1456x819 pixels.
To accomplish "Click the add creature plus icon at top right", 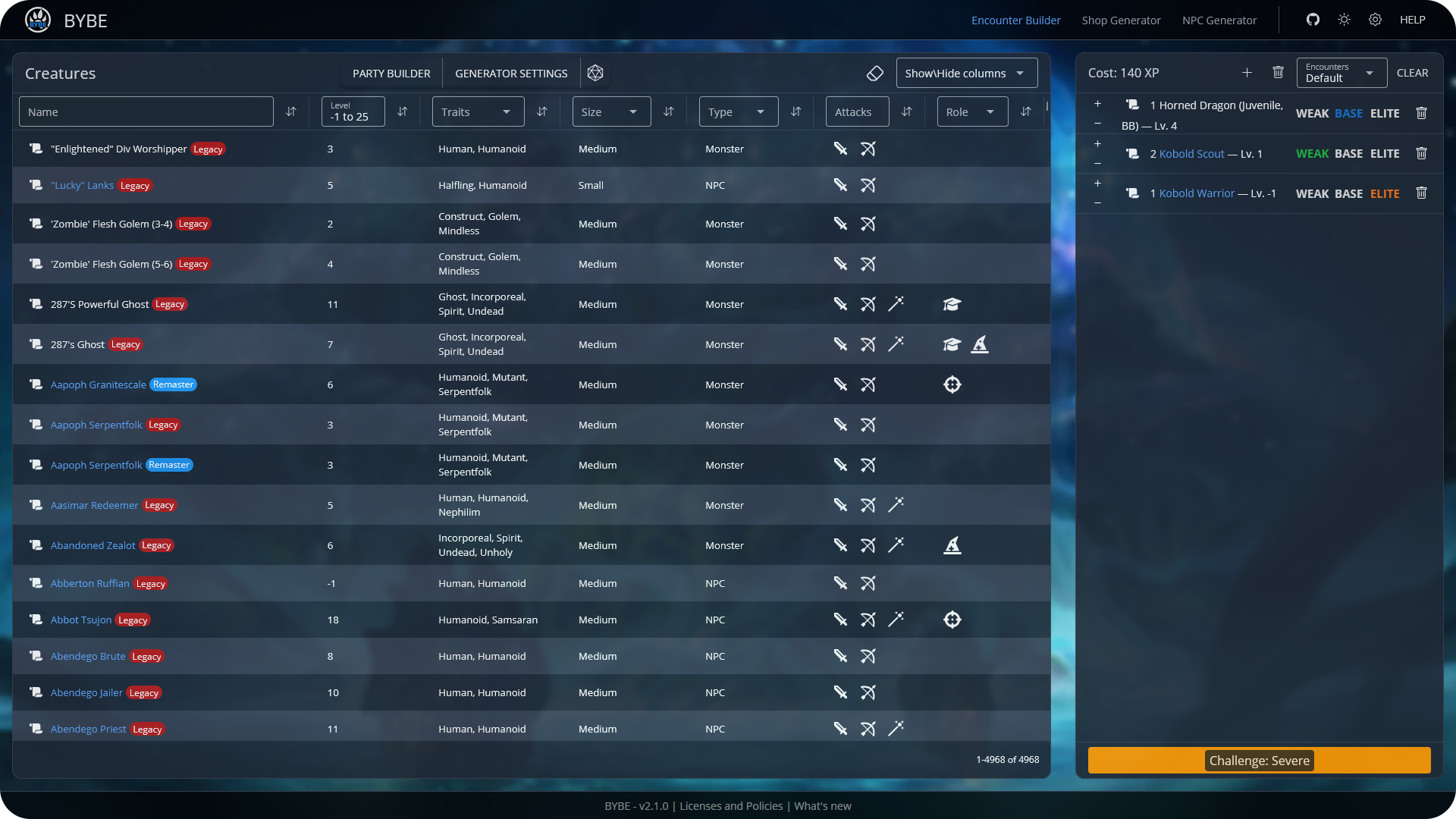I will (1247, 72).
